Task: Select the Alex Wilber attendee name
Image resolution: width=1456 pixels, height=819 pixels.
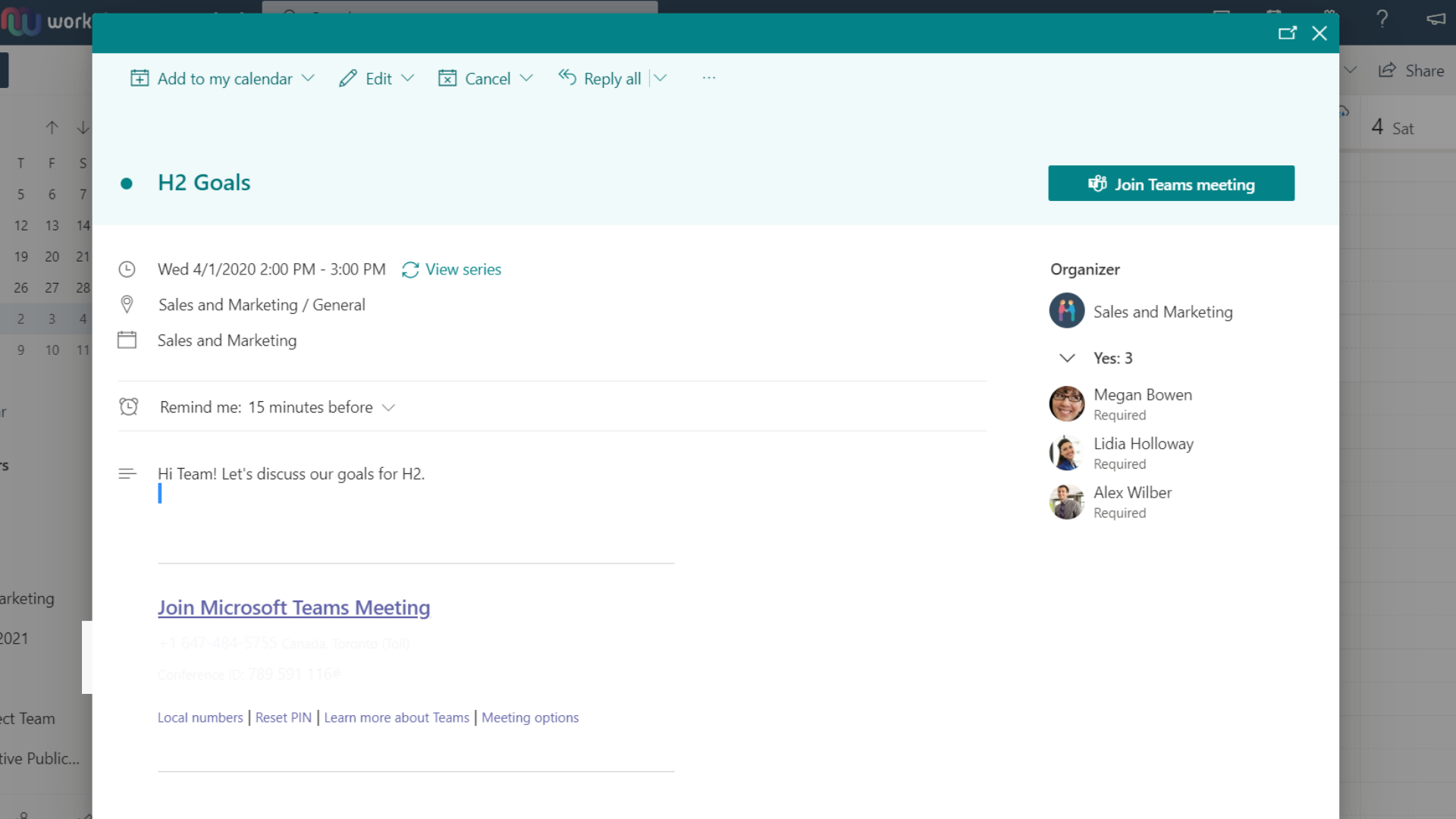Action: [x=1132, y=492]
